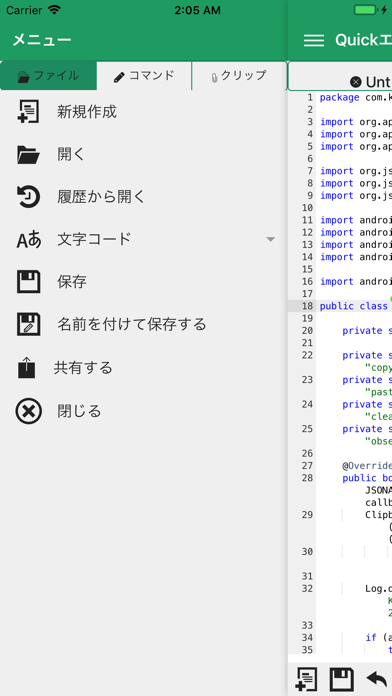392x696 pixels.
Task: Open the hamburger menu icon in the editor header
Action: pyautogui.click(x=314, y=40)
